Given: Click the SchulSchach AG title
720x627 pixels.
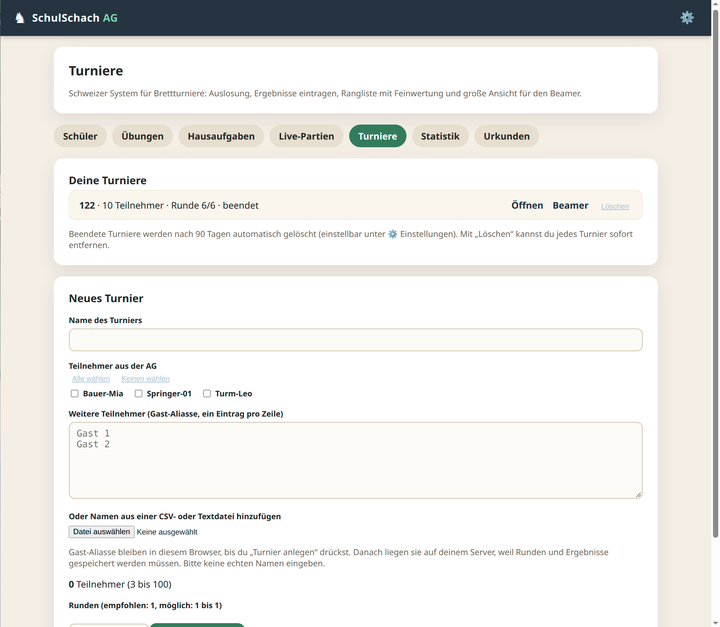Looking at the screenshot, I should click(74, 18).
